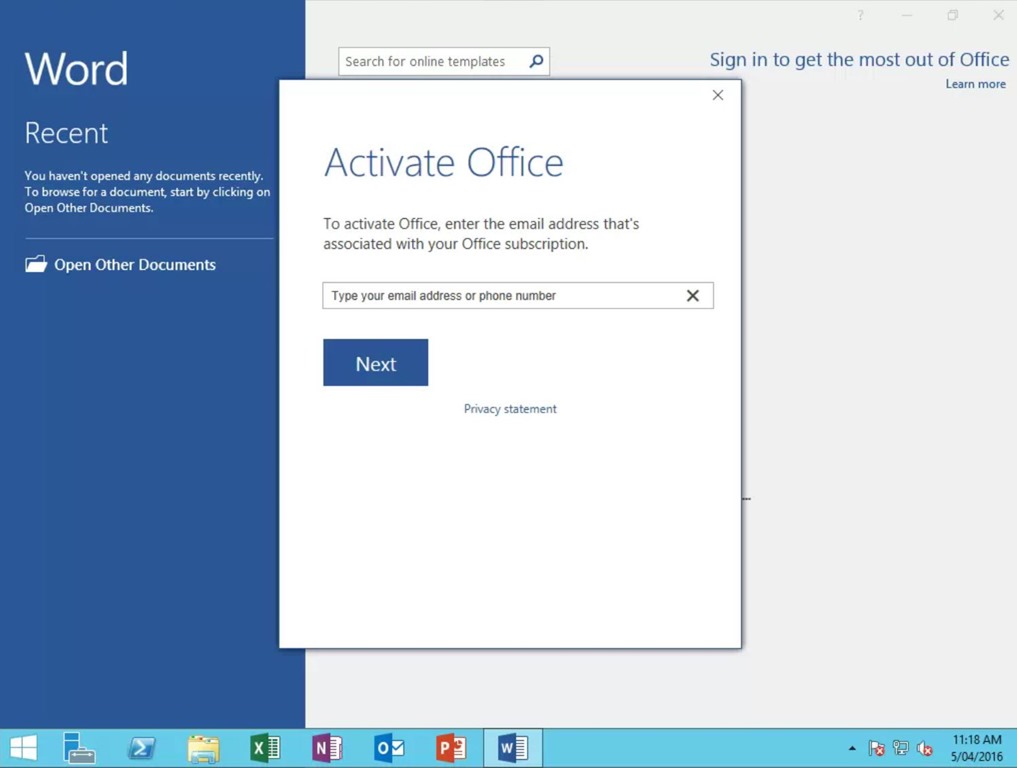The image size is (1017, 768).
Task: Click the Next button to activate Office
Action: pos(375,362)
